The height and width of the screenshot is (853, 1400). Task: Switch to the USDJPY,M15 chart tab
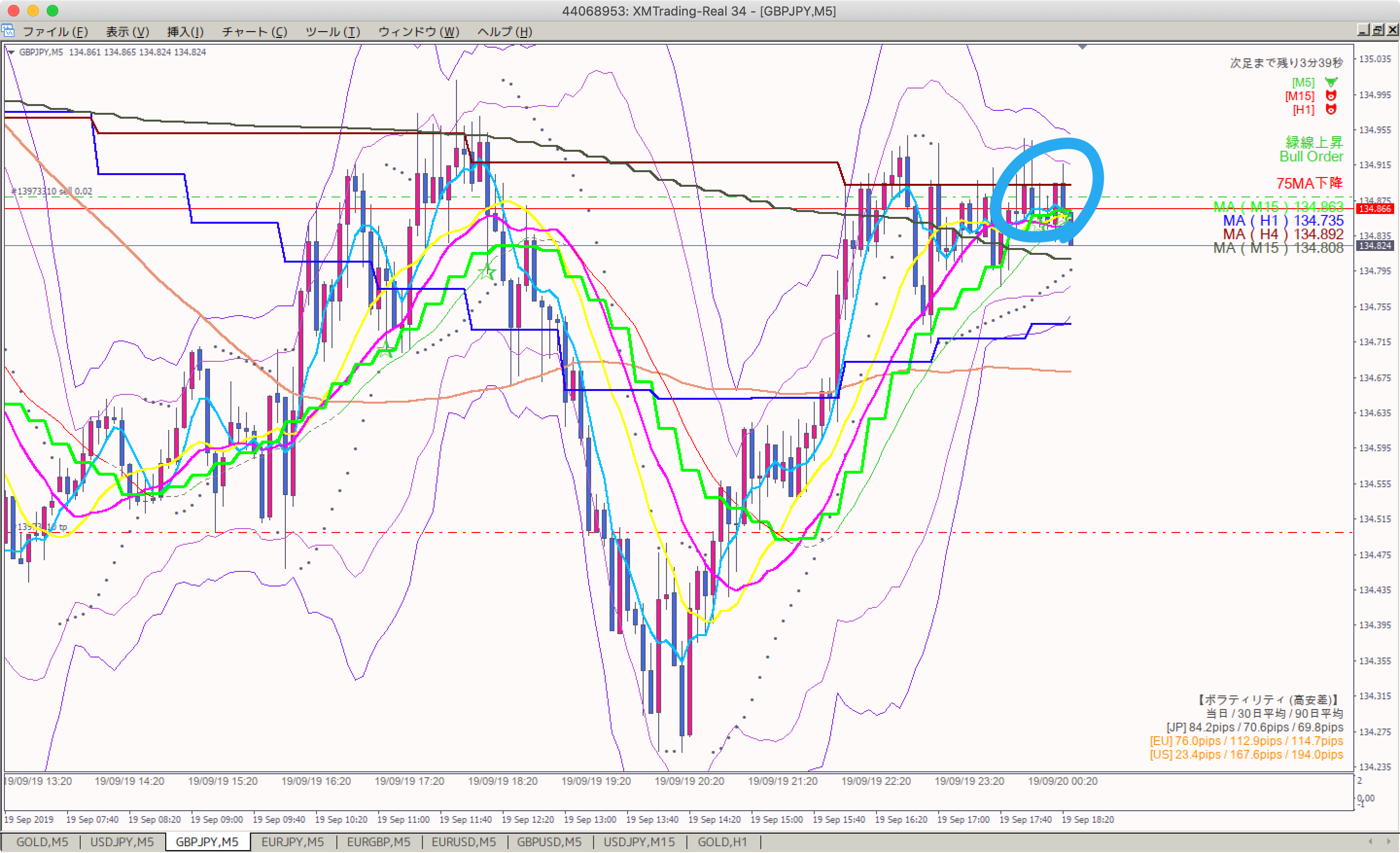click(639, 842)
